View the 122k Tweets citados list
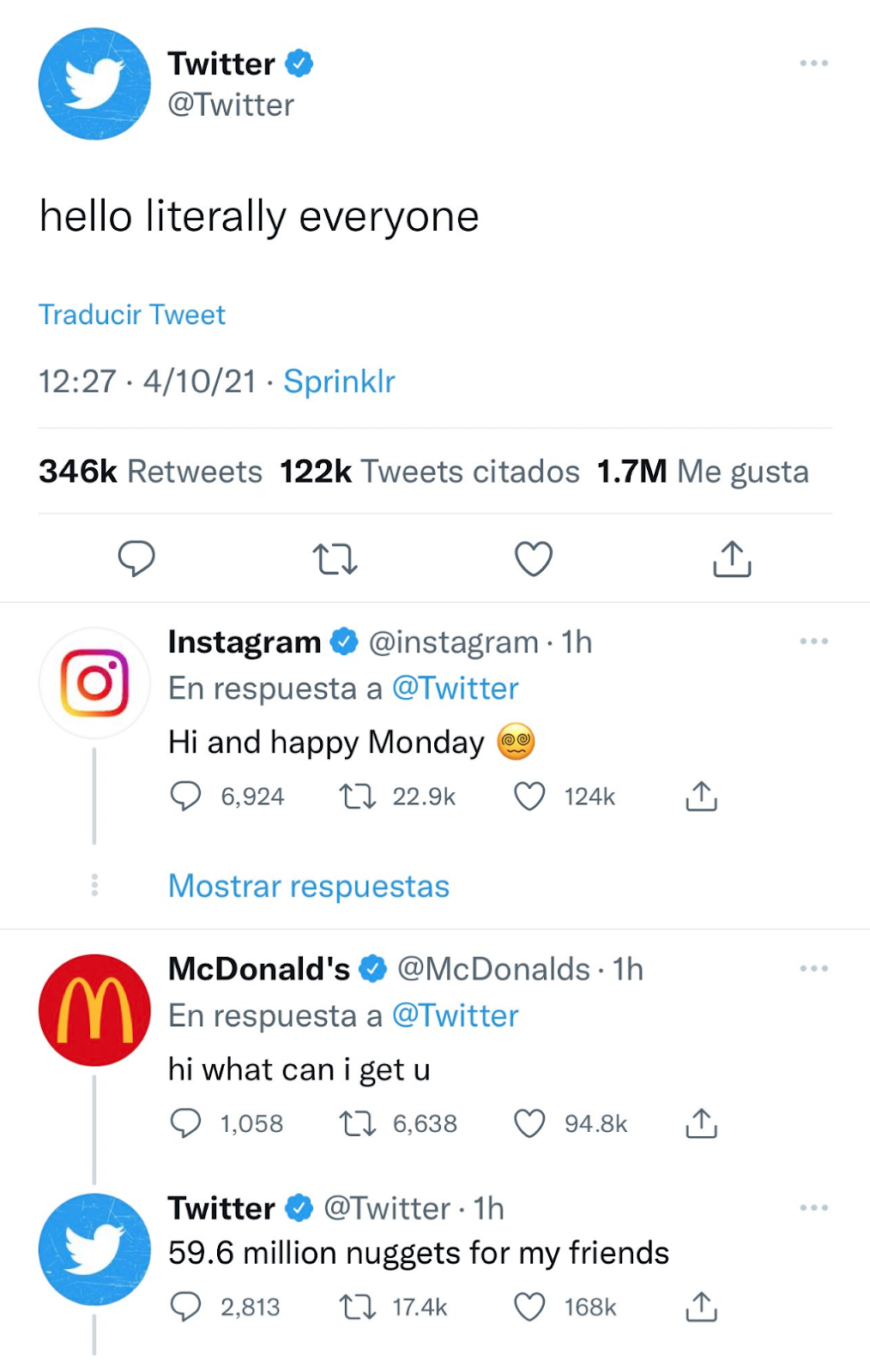 tap(429, 472)
